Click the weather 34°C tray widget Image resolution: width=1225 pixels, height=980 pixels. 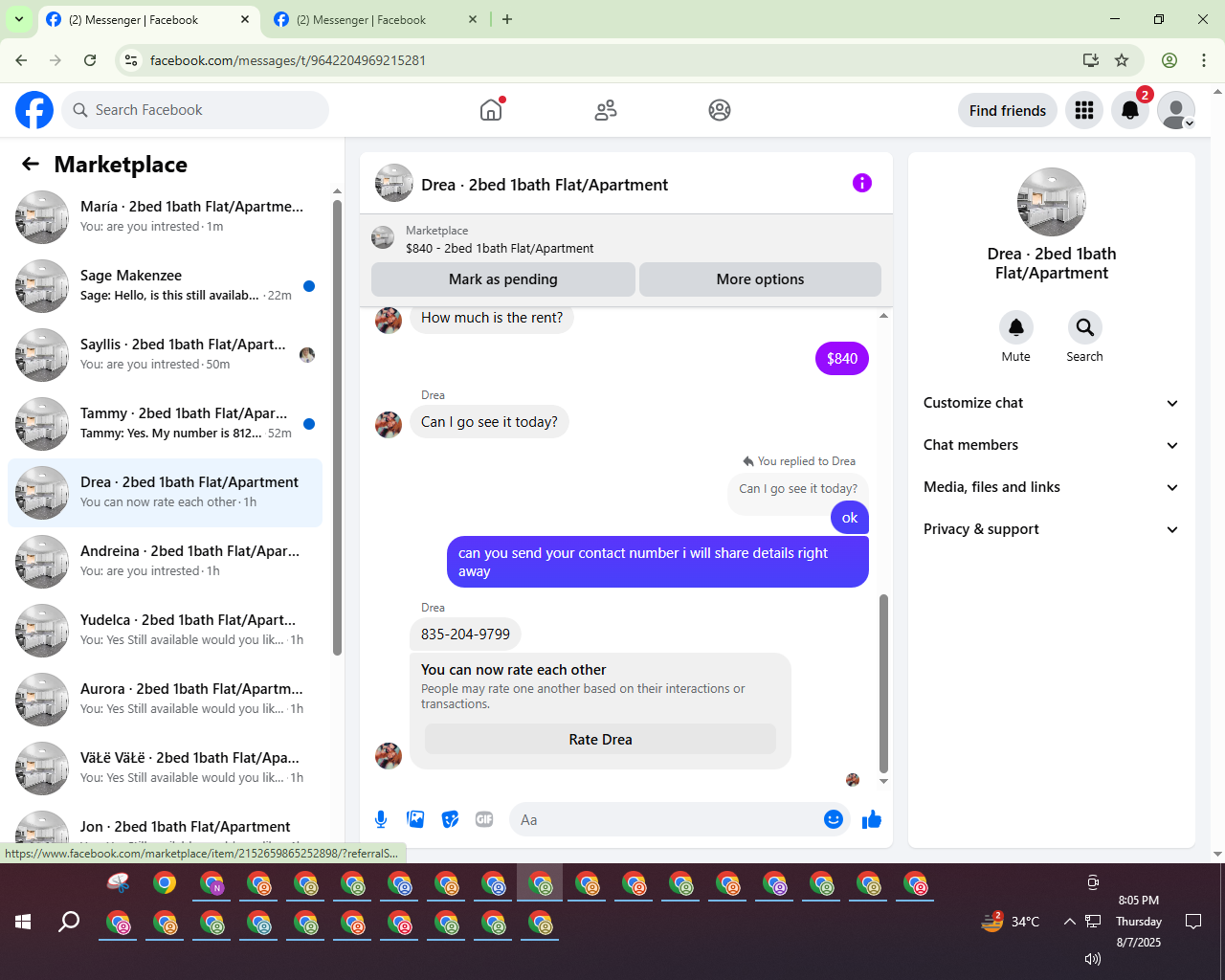point(1011,922)
